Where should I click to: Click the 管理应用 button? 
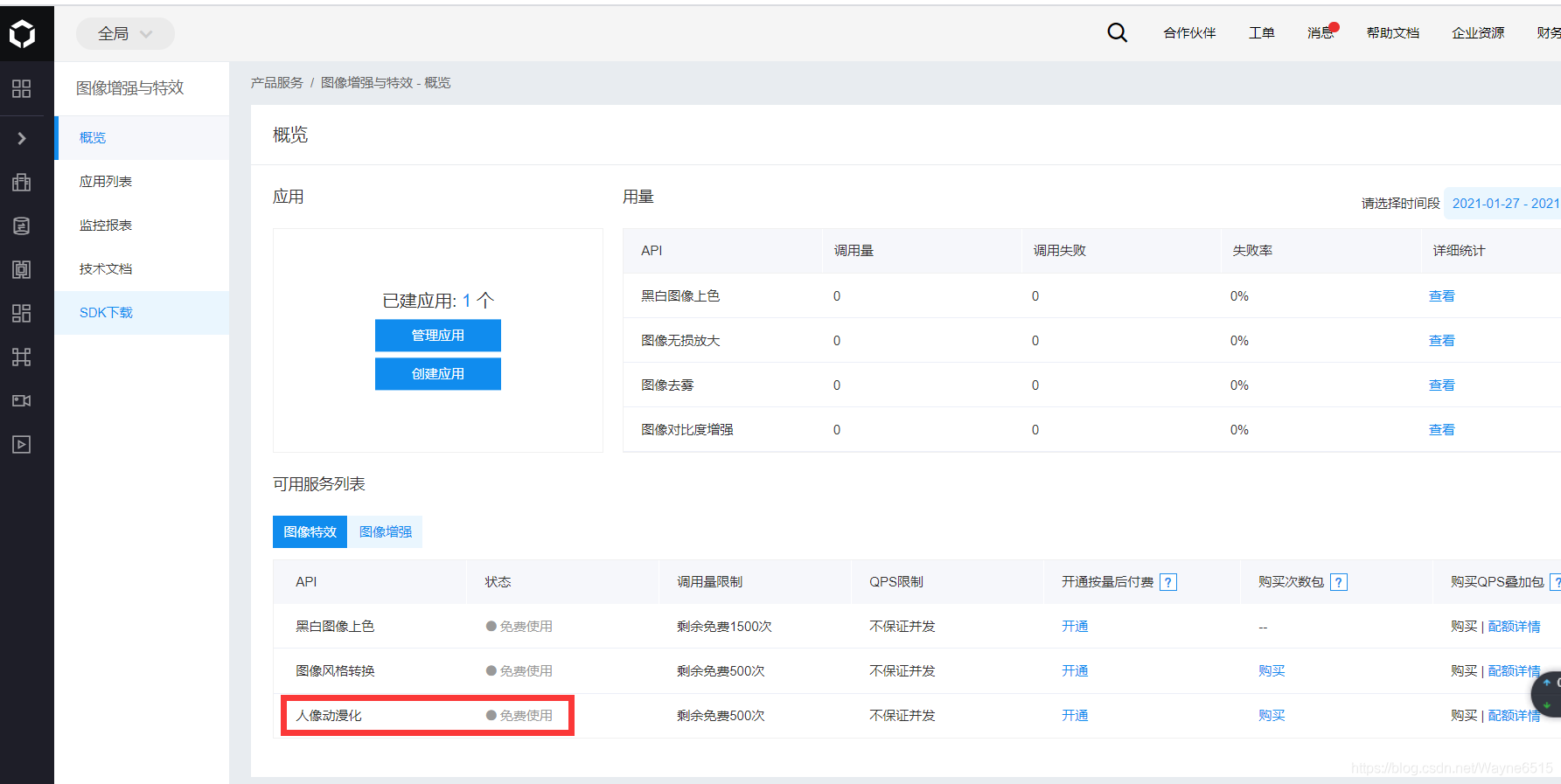pos(438,336)
